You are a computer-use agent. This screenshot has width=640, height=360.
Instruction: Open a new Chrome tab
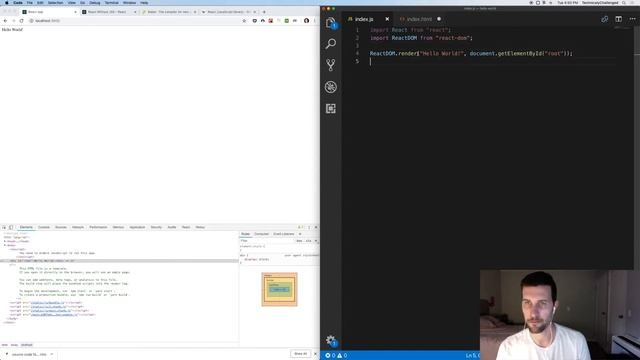(x=264, y=12)
